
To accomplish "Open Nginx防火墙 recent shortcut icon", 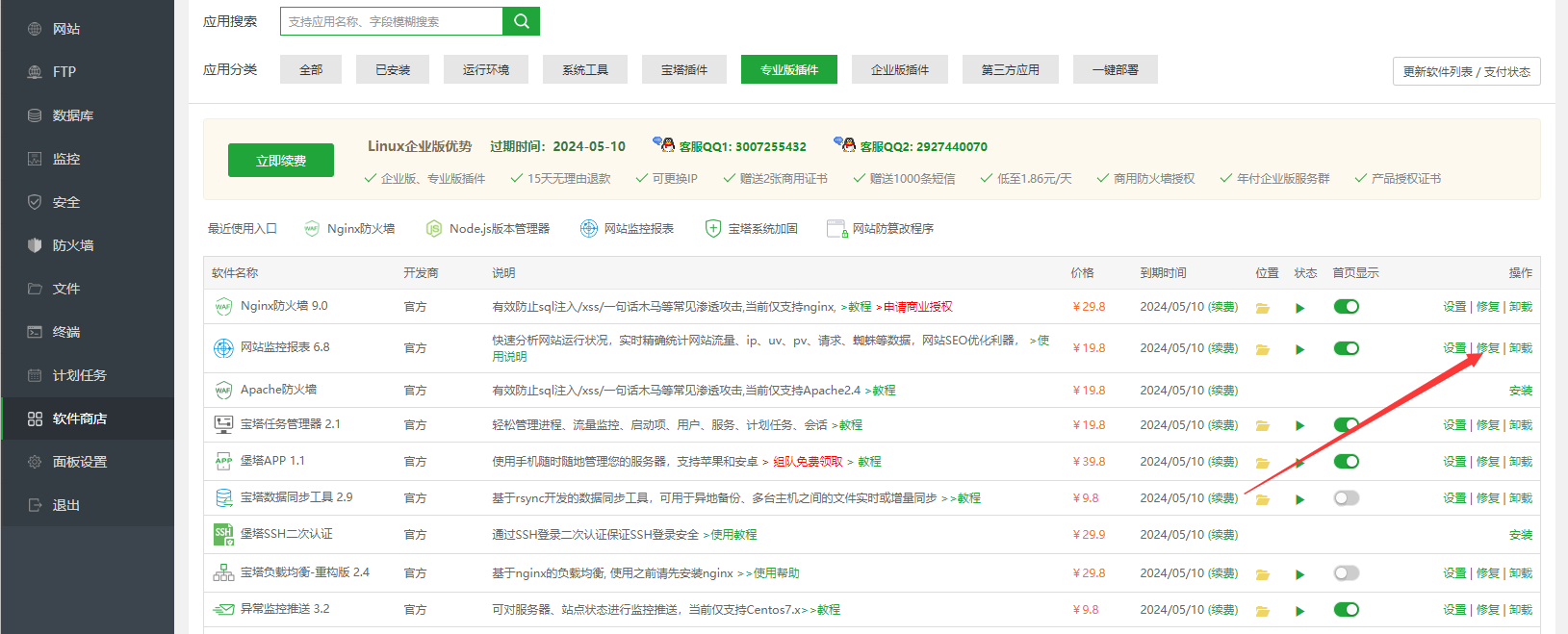I will pos(312,228).
